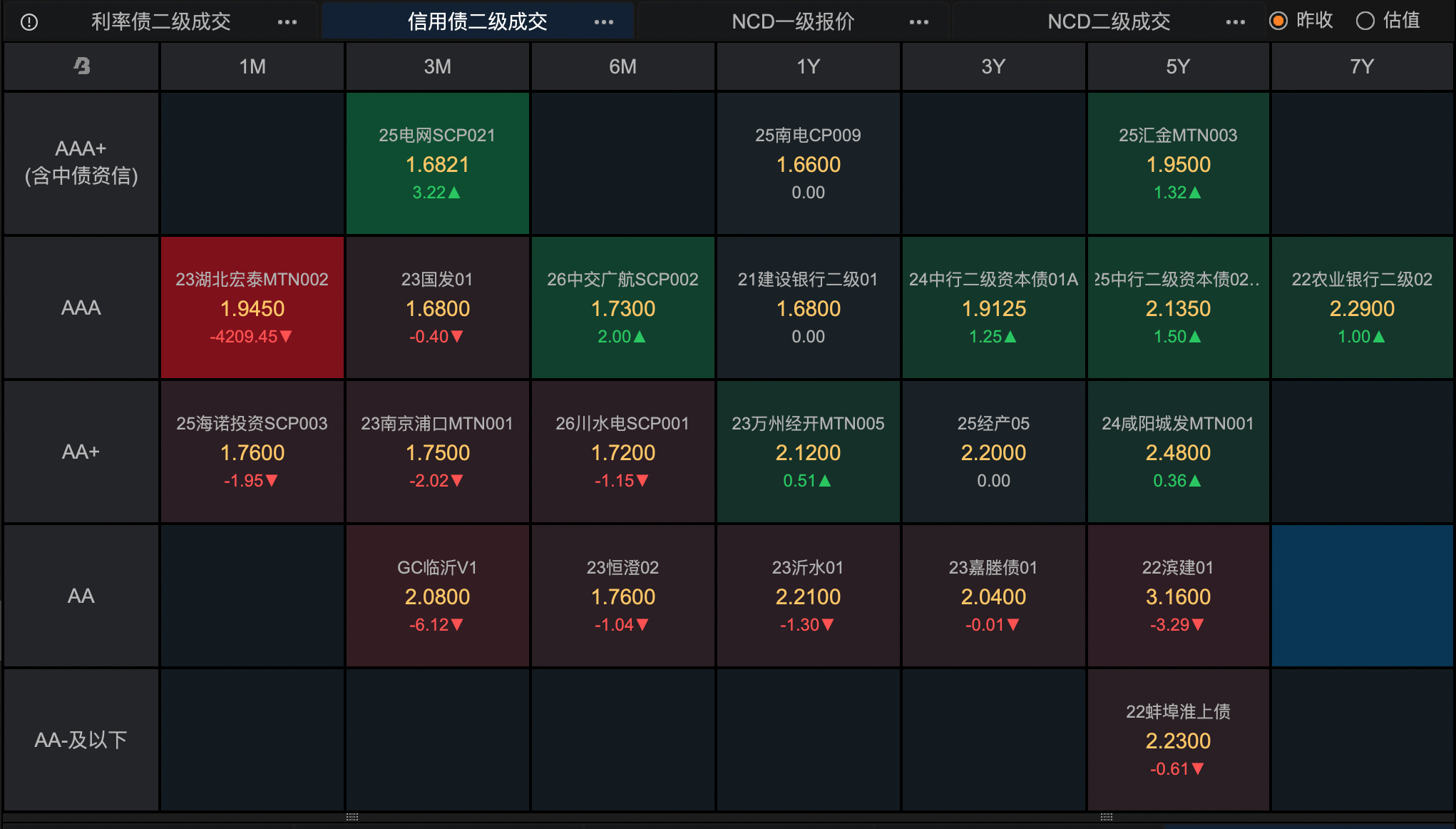Image resolution: width=1456 pixels, height=829 pixels.
Task: Switch to the NCD二级成交 tab
Action: pyautogui.click(x=1109, y=22)
